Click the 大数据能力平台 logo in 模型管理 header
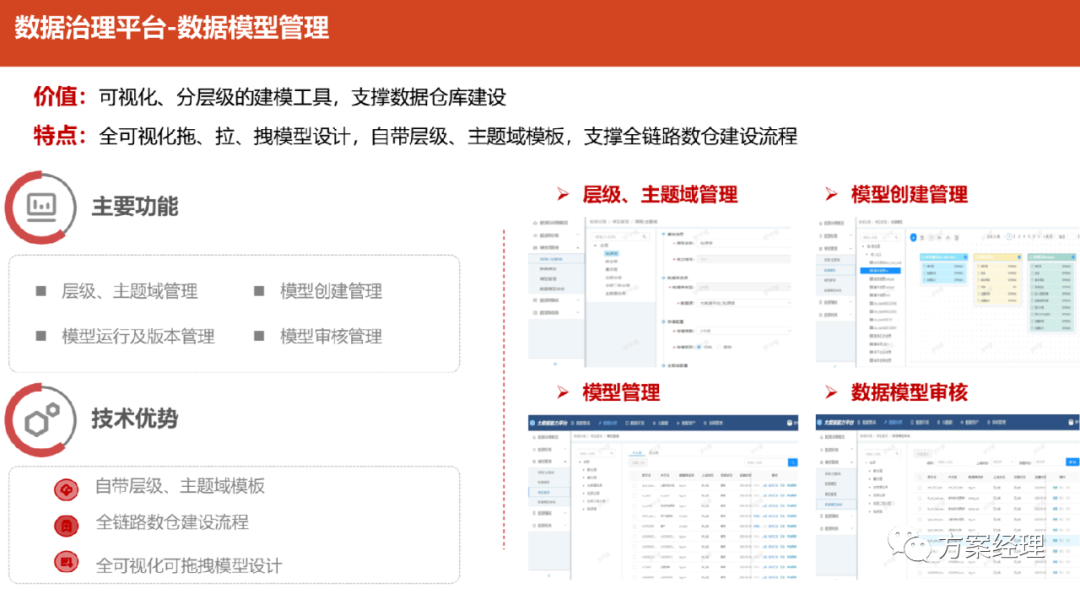The height and width of the screenshot is (594, 1080). [534, 422]
